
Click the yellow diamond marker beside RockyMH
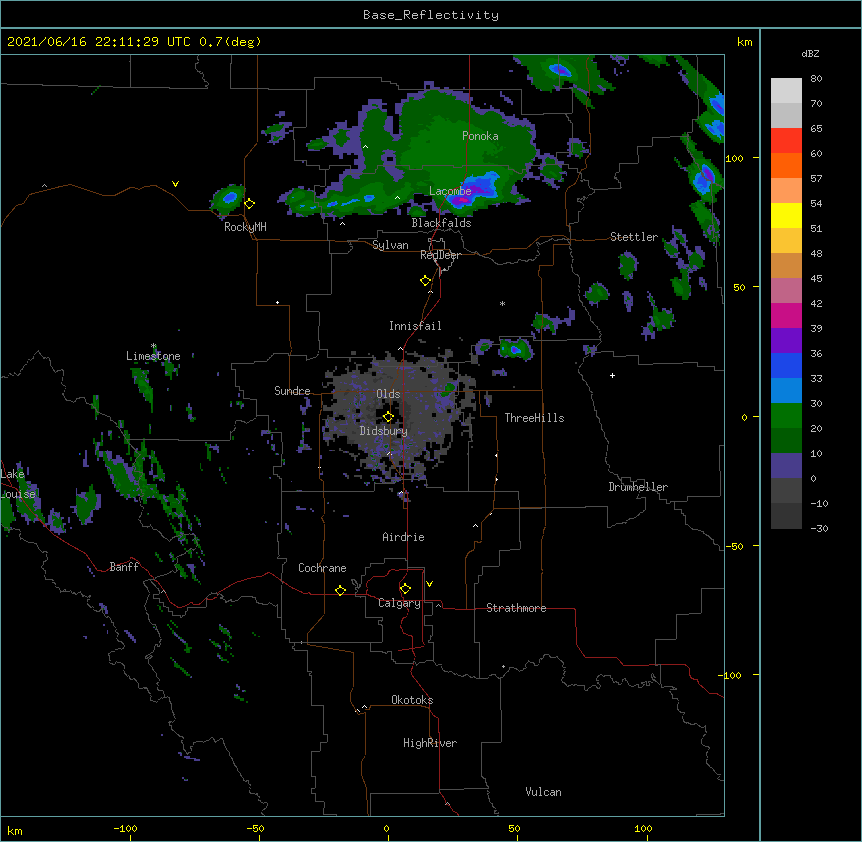(x=250, y=204)
